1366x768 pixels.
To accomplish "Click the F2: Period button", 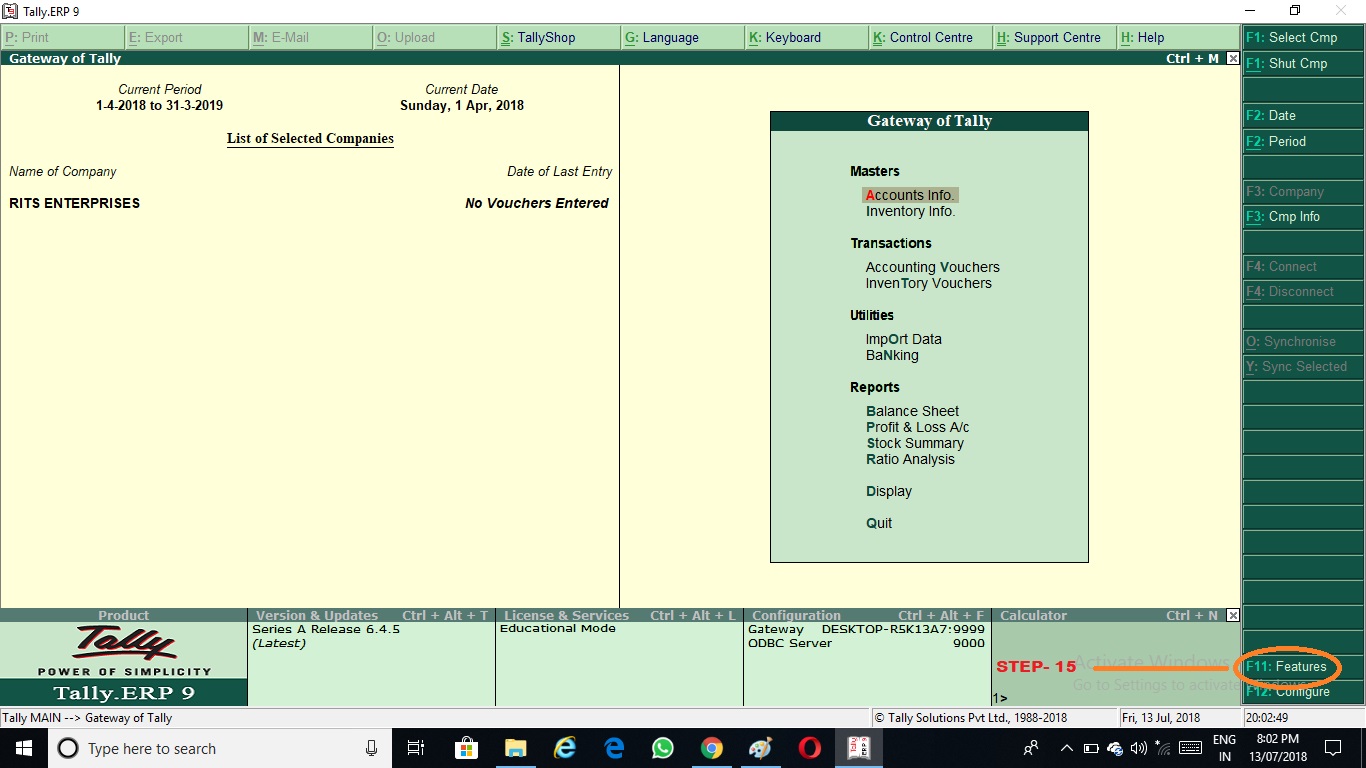I will (1303, 141).
